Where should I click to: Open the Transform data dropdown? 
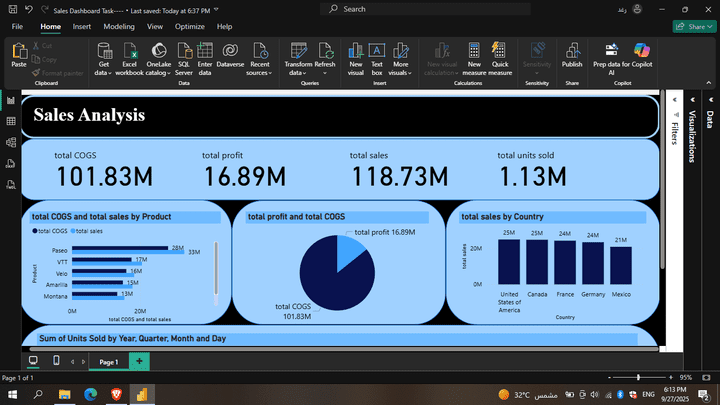tap(298, 72)
